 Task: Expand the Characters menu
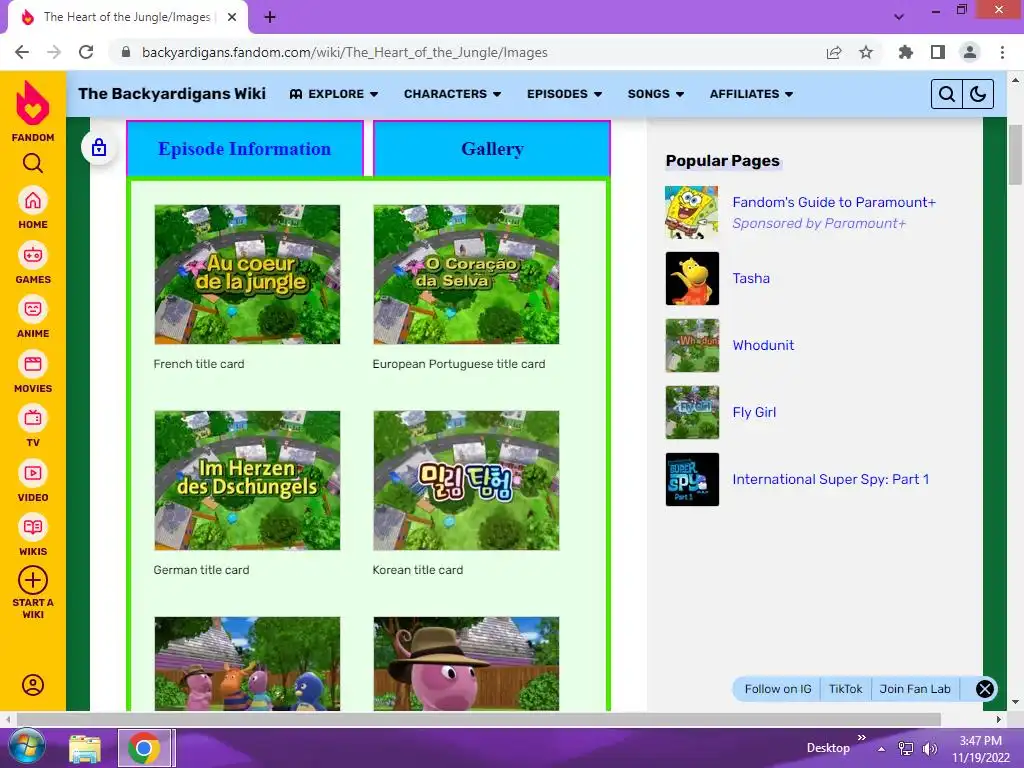pyautogui.click(x=453, y=94)
